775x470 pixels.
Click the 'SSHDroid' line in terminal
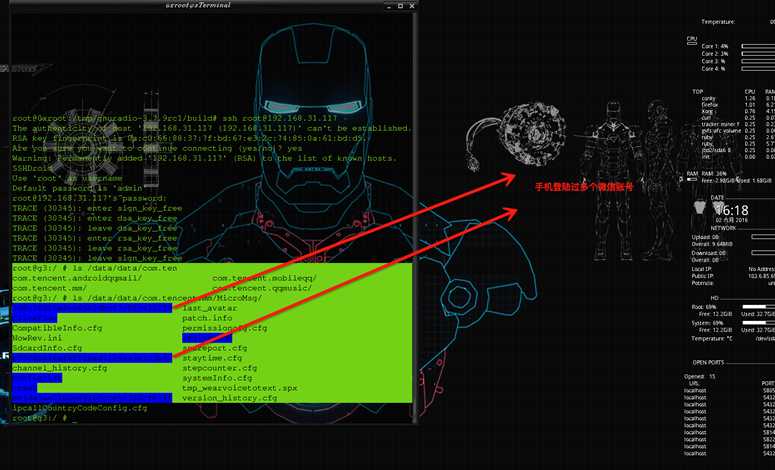(x=33, y=168)
